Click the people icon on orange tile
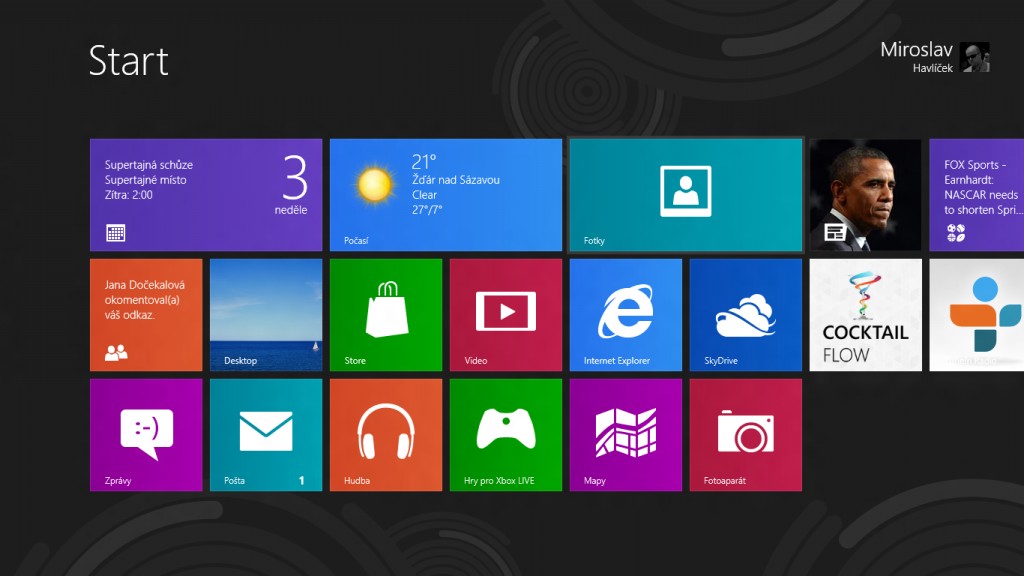The height and width of the screenshot is (576, 1024). [116, 353]
